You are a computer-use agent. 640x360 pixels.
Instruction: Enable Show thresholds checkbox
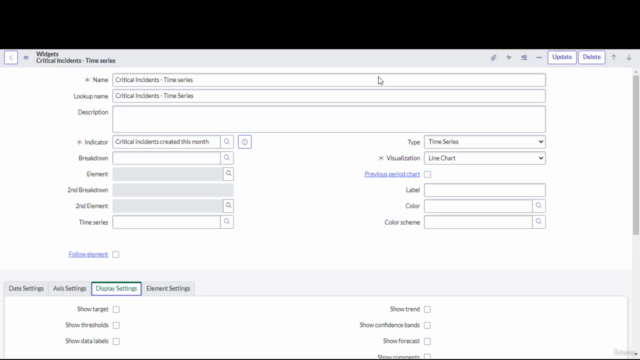(116, 325)
